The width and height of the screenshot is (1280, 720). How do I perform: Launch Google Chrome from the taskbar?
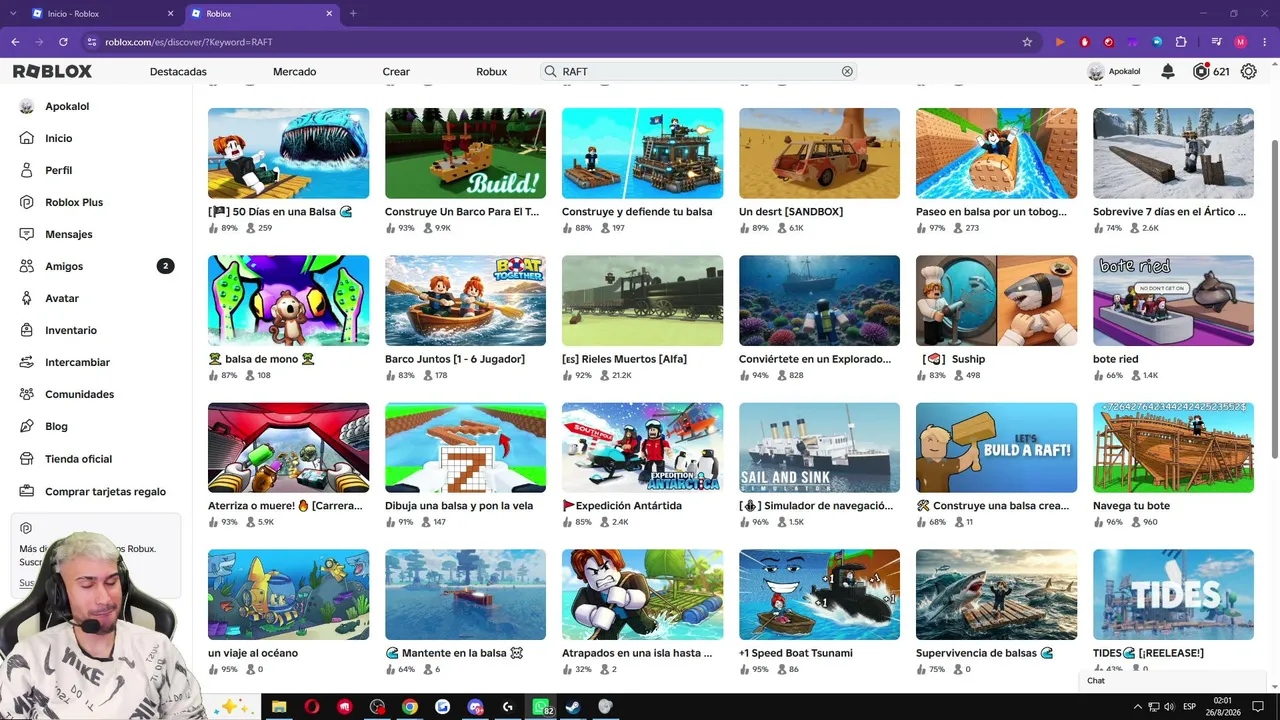[410, 707]
